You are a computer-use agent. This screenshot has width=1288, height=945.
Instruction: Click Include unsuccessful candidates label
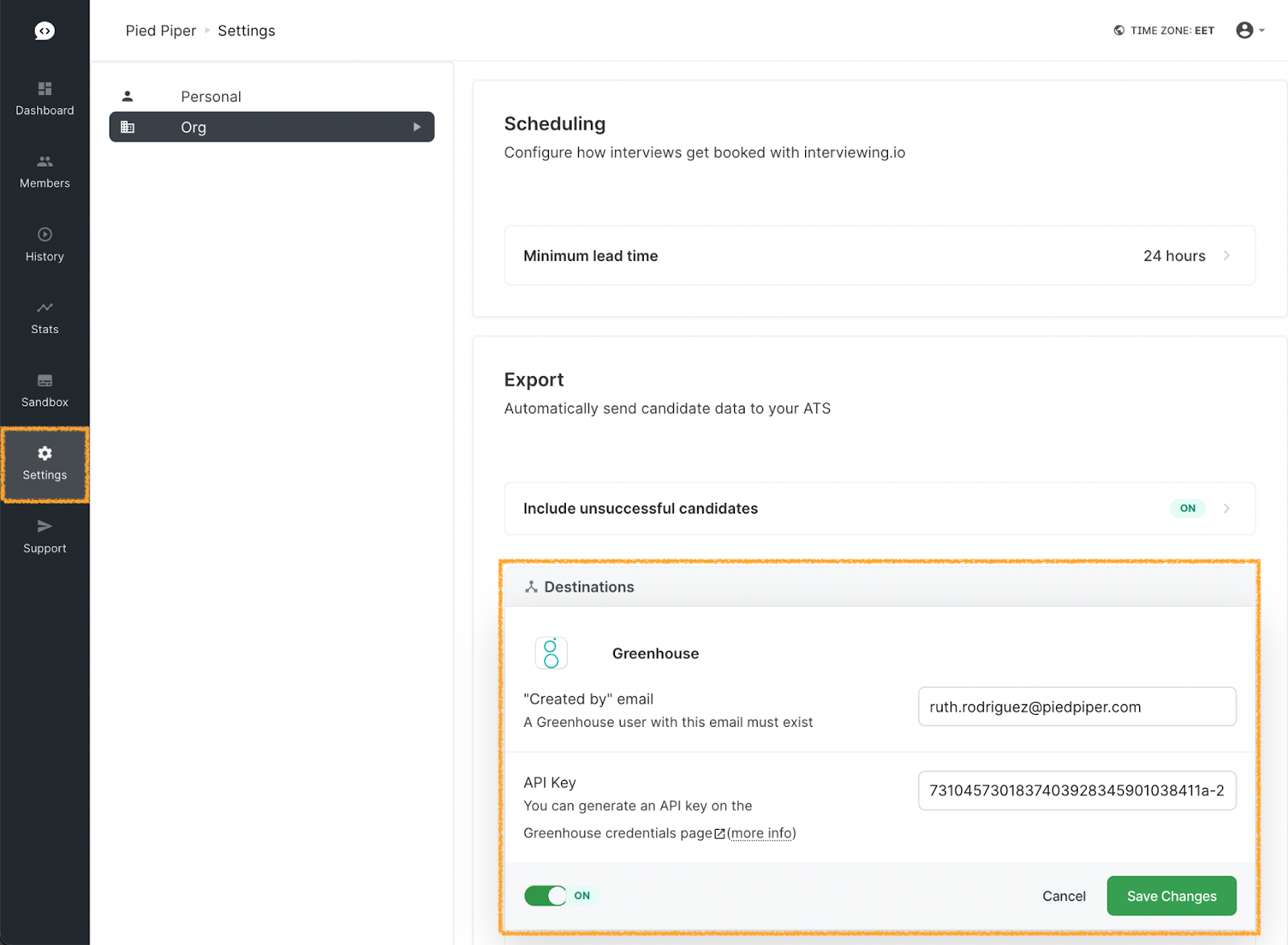(x=641, y=509)
